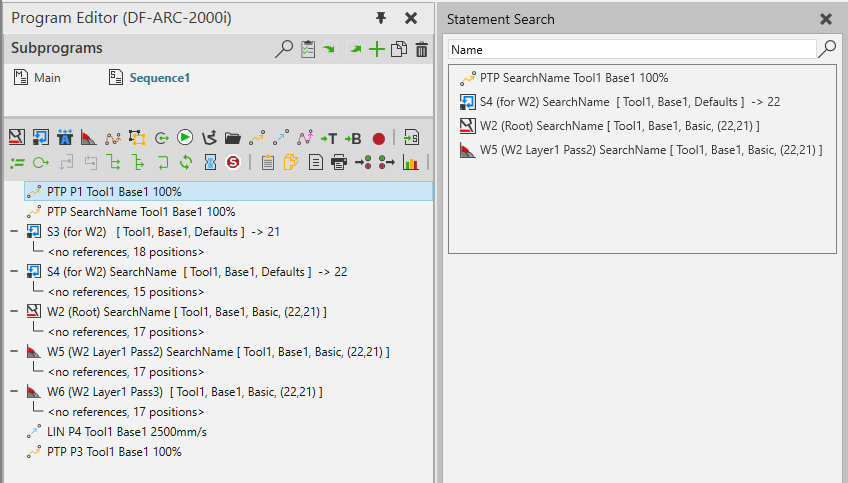Click the Statement Search Name input field

pyautogui.click(x=632, y=49)
